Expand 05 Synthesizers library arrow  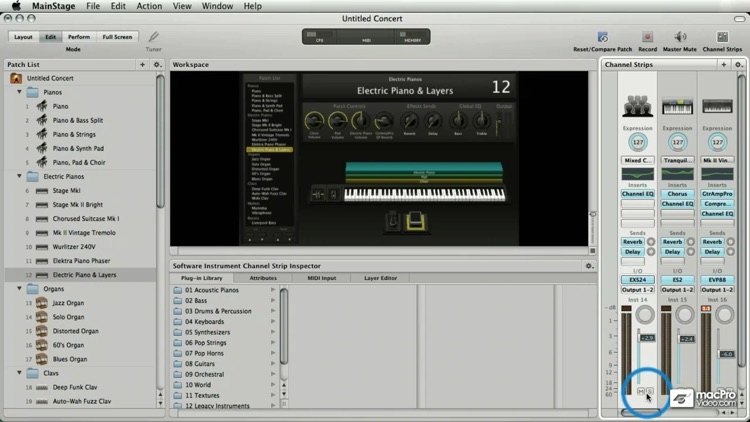point(273,332)
